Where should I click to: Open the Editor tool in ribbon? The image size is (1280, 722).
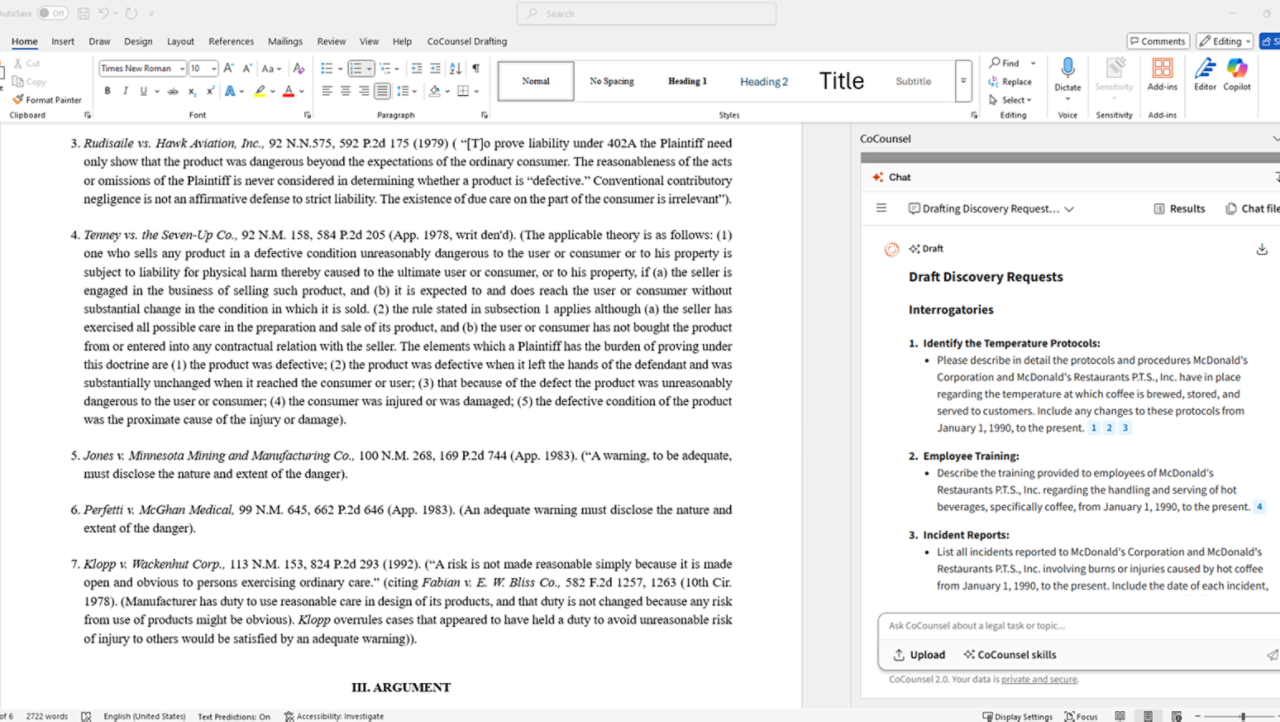tap(1205, 69)
